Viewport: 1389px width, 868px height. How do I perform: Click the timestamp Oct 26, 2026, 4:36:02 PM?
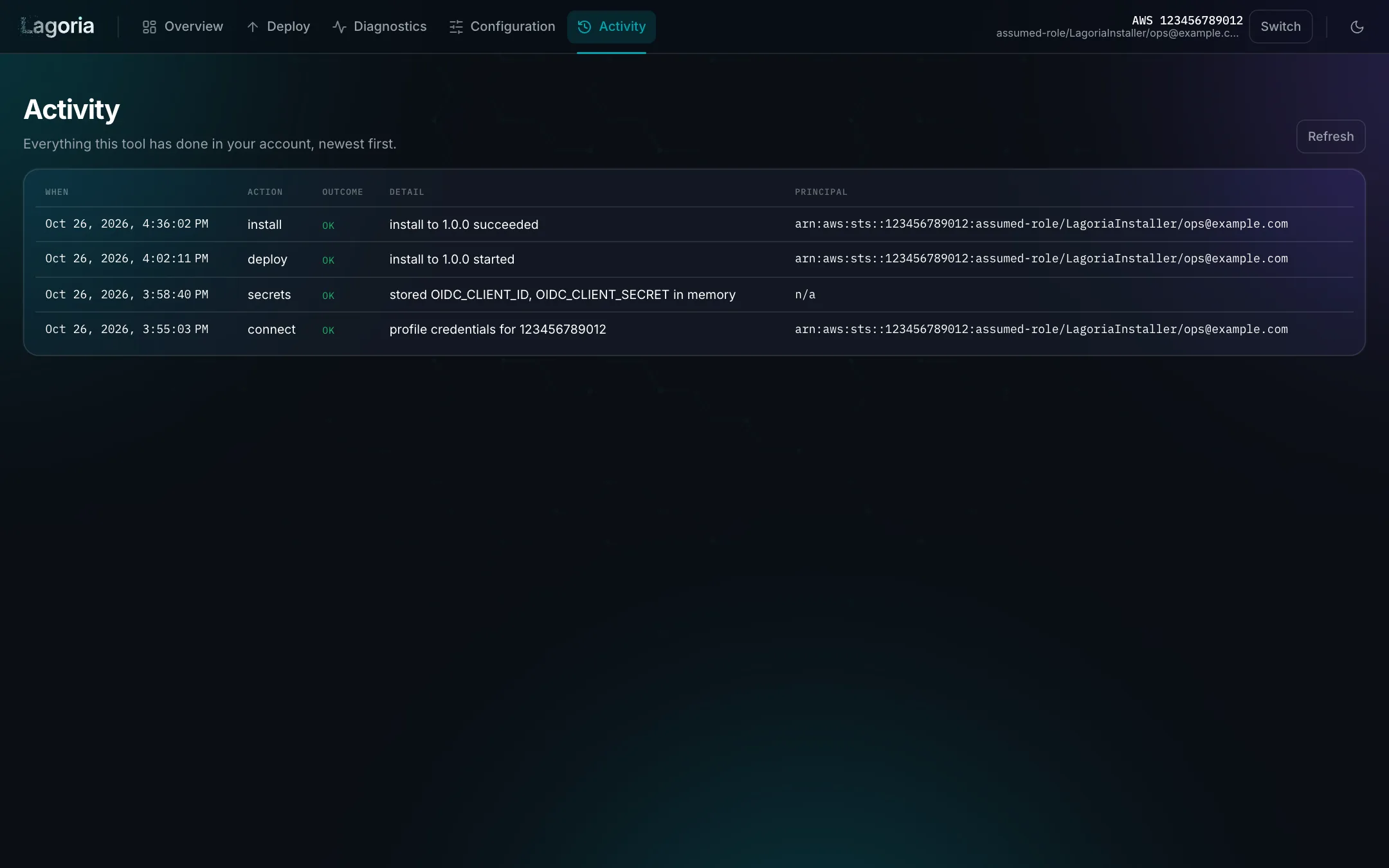click(127, 224)
